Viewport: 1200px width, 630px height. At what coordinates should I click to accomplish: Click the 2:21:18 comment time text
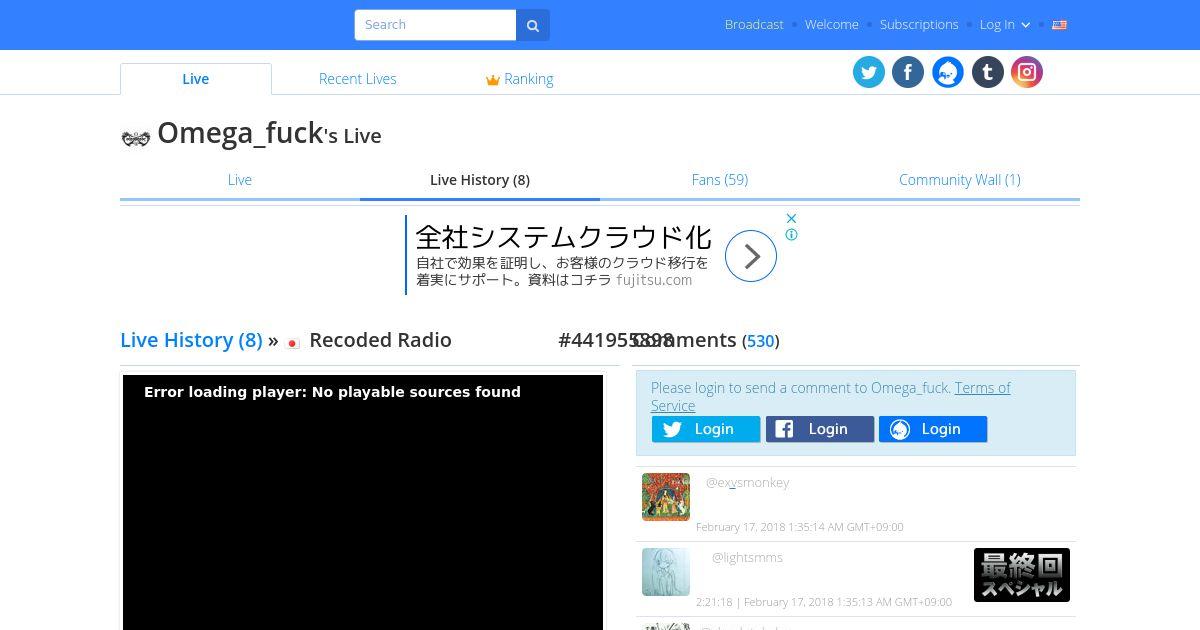pyautogui.click(x=714, y=602)
